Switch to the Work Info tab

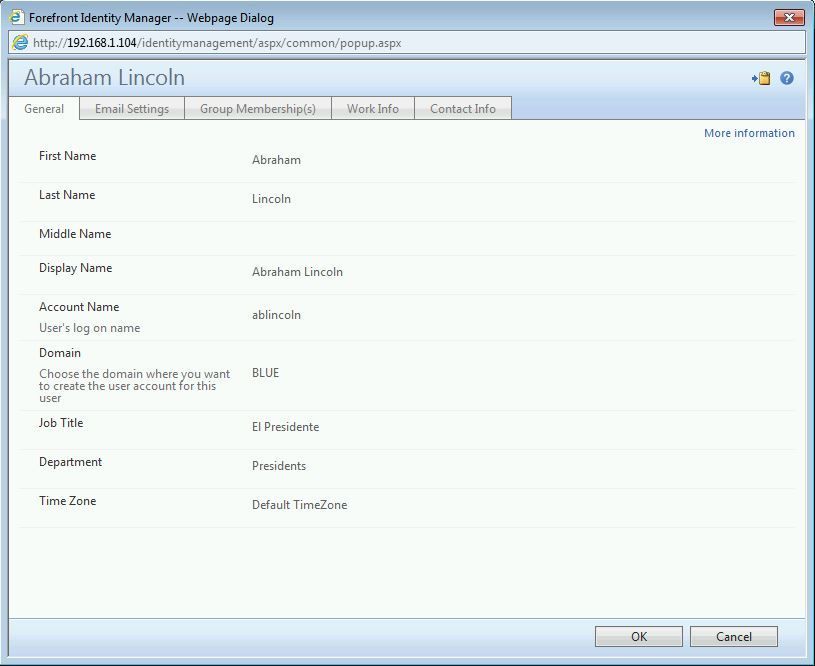(373, 109)
